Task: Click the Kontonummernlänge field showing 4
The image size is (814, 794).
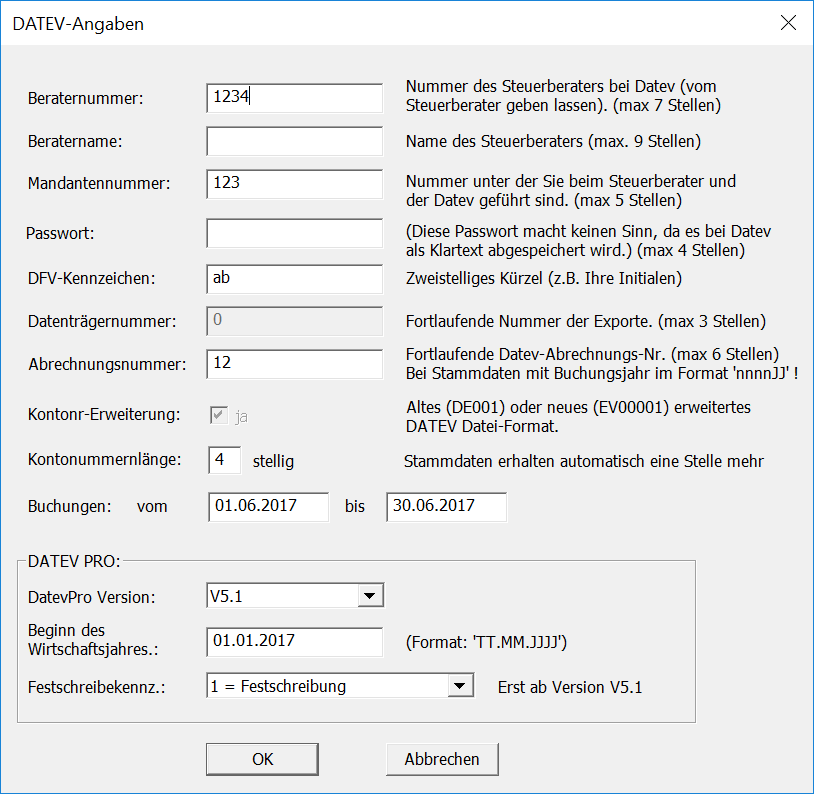Action: (x=224, y=460)
